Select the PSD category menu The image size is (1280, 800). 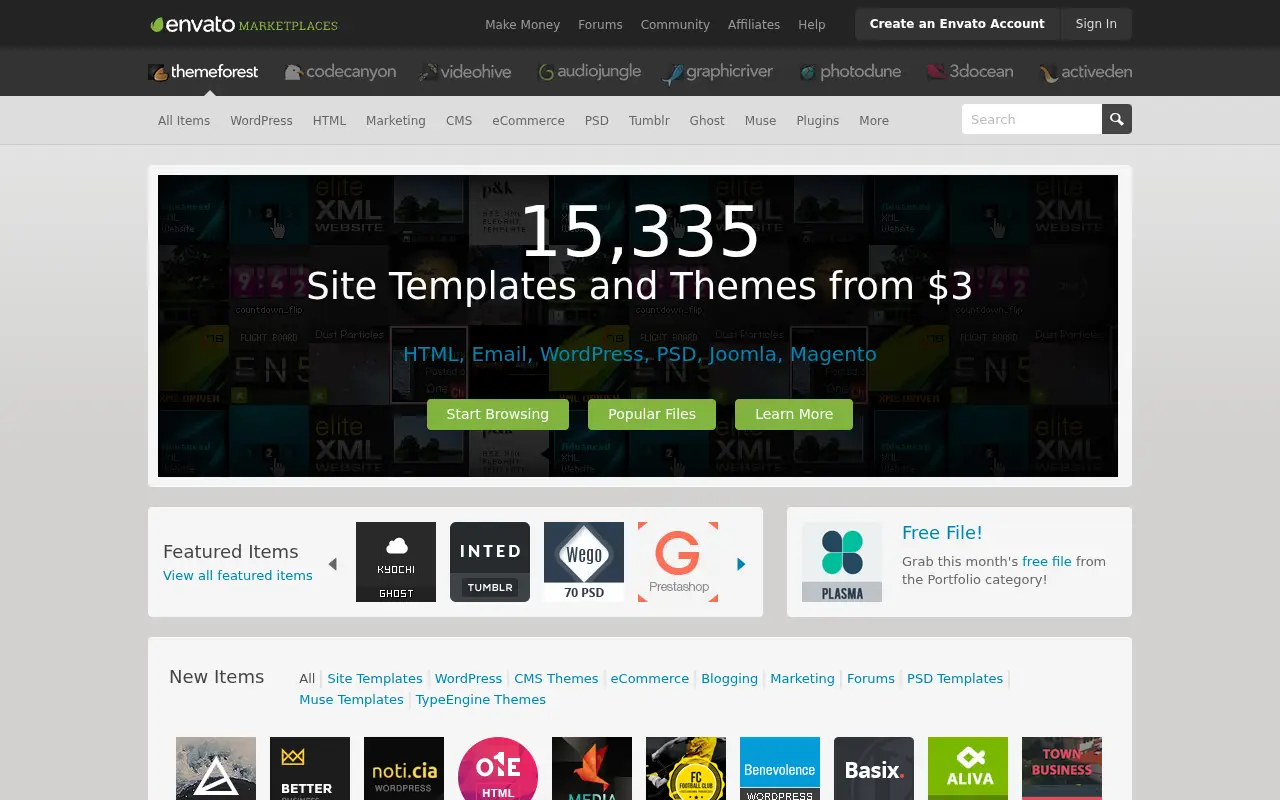[597, 120]
